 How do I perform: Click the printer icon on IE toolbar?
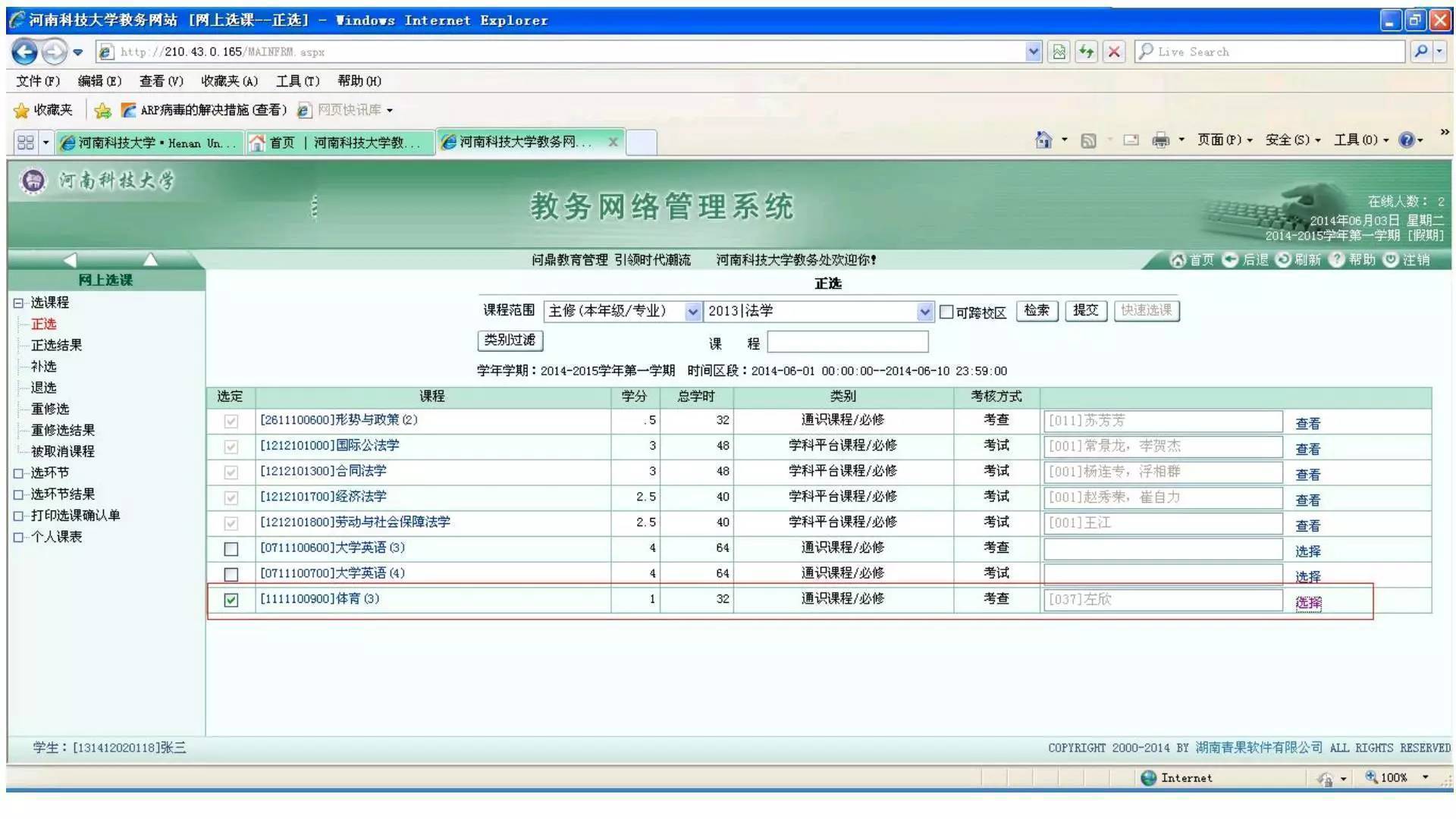(x=1159, y=141)
